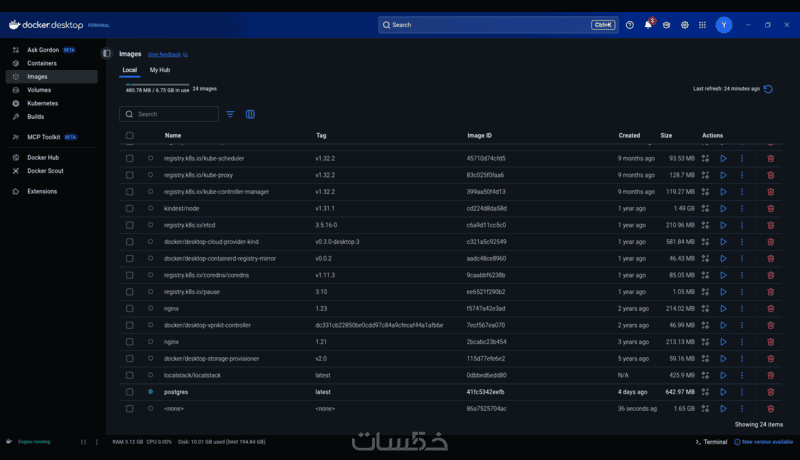Image resolution: width=800 pixels, height=460 pixels.
Task: View Scout analysis for postgres image
Action: 705,392
